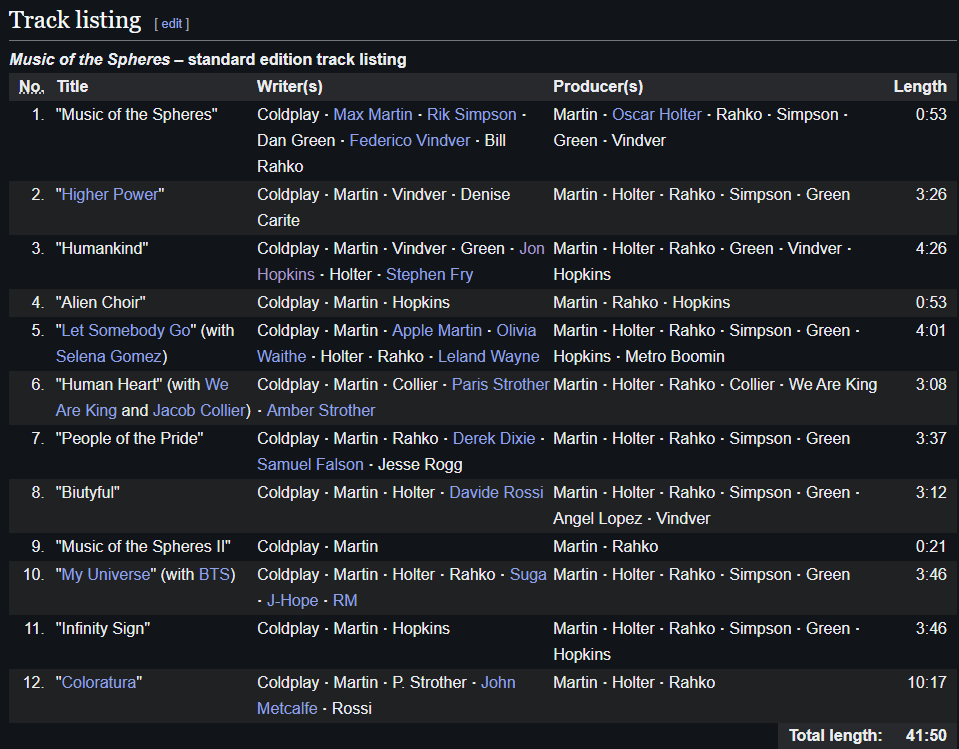The height and width of the screenshot is (749, 959).
Task: Click the Paris Strother link
Action: [x=500, y=385]
